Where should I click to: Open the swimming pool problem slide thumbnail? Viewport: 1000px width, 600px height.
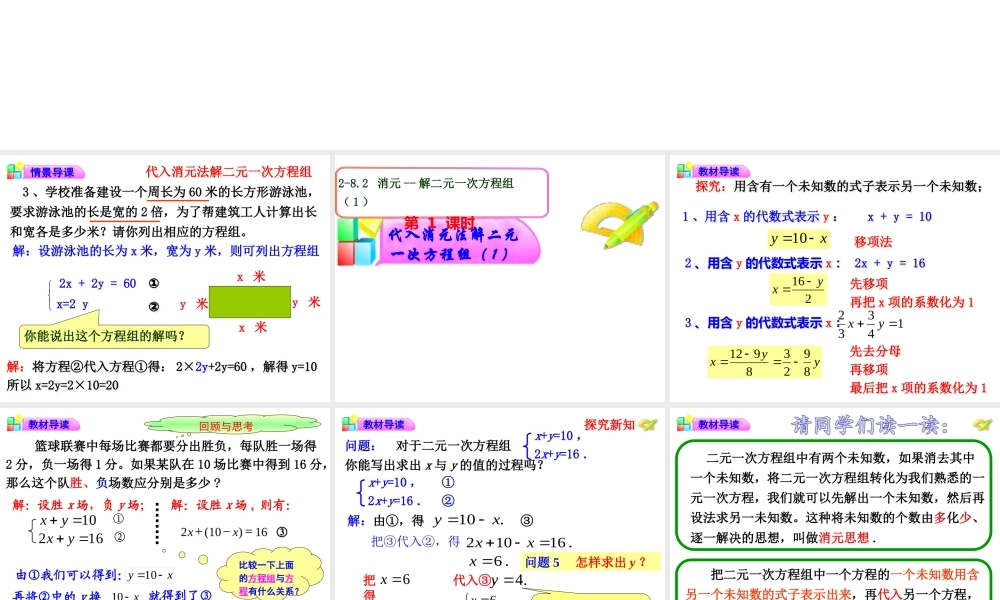[165, 278]
